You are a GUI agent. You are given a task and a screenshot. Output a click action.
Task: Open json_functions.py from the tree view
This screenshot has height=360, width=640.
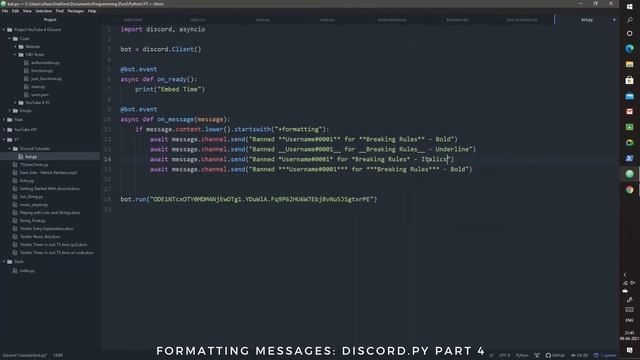(x=46, y=79)
